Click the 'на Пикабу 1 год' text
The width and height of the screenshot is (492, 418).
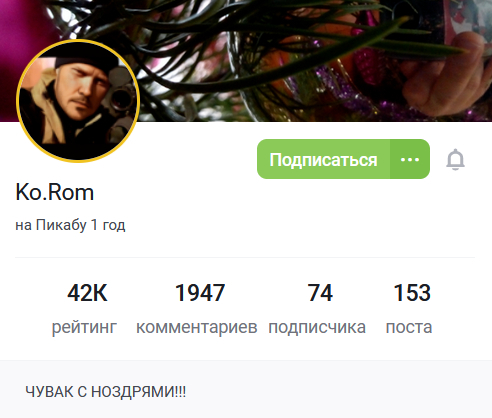click(x=70, y=225)
